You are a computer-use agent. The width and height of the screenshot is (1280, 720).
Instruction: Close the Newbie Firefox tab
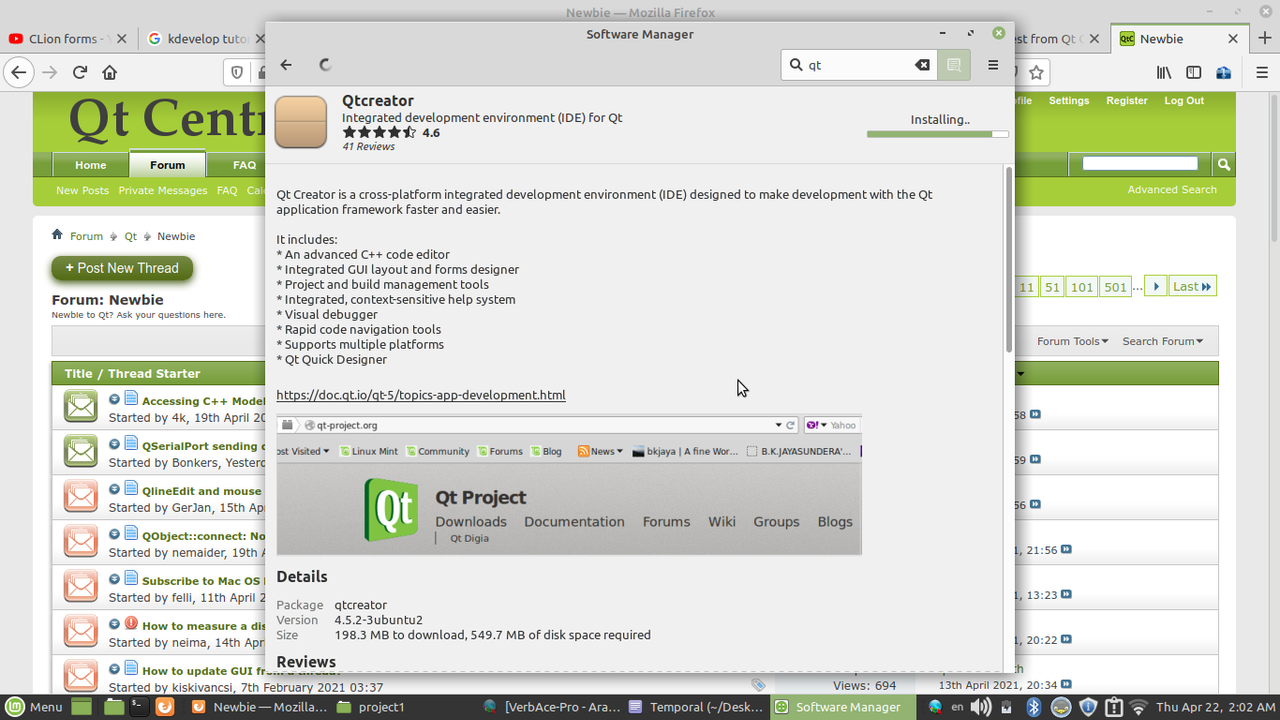[1233, 39]
